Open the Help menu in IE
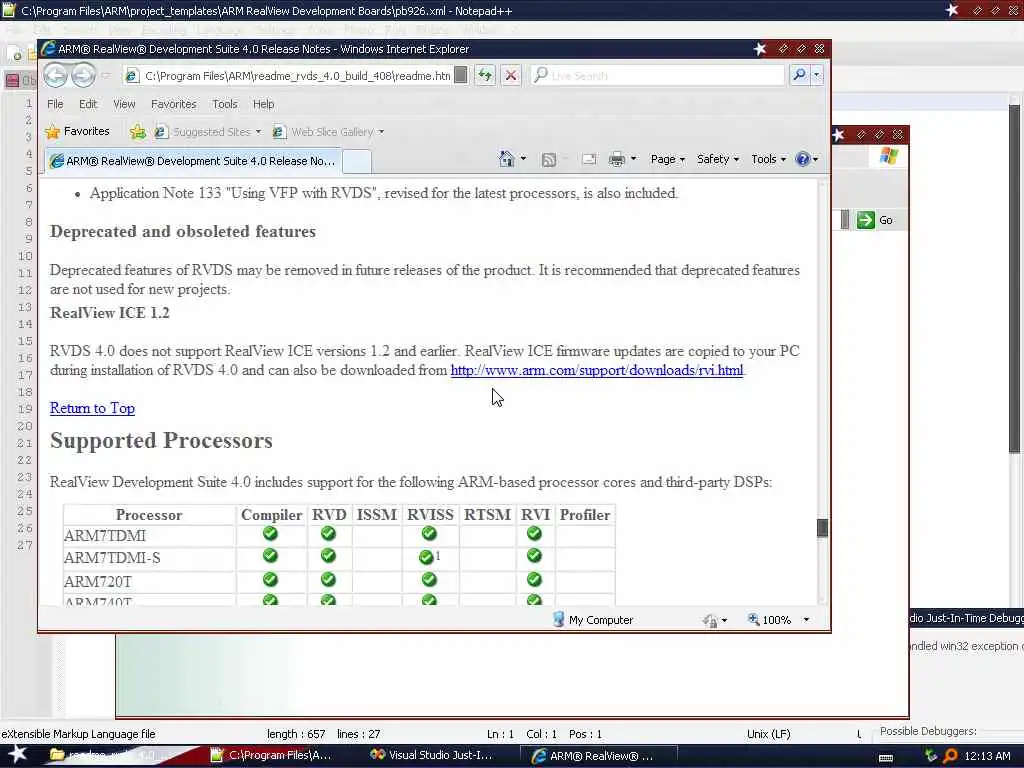The image size is (1024, 768). 263,104
